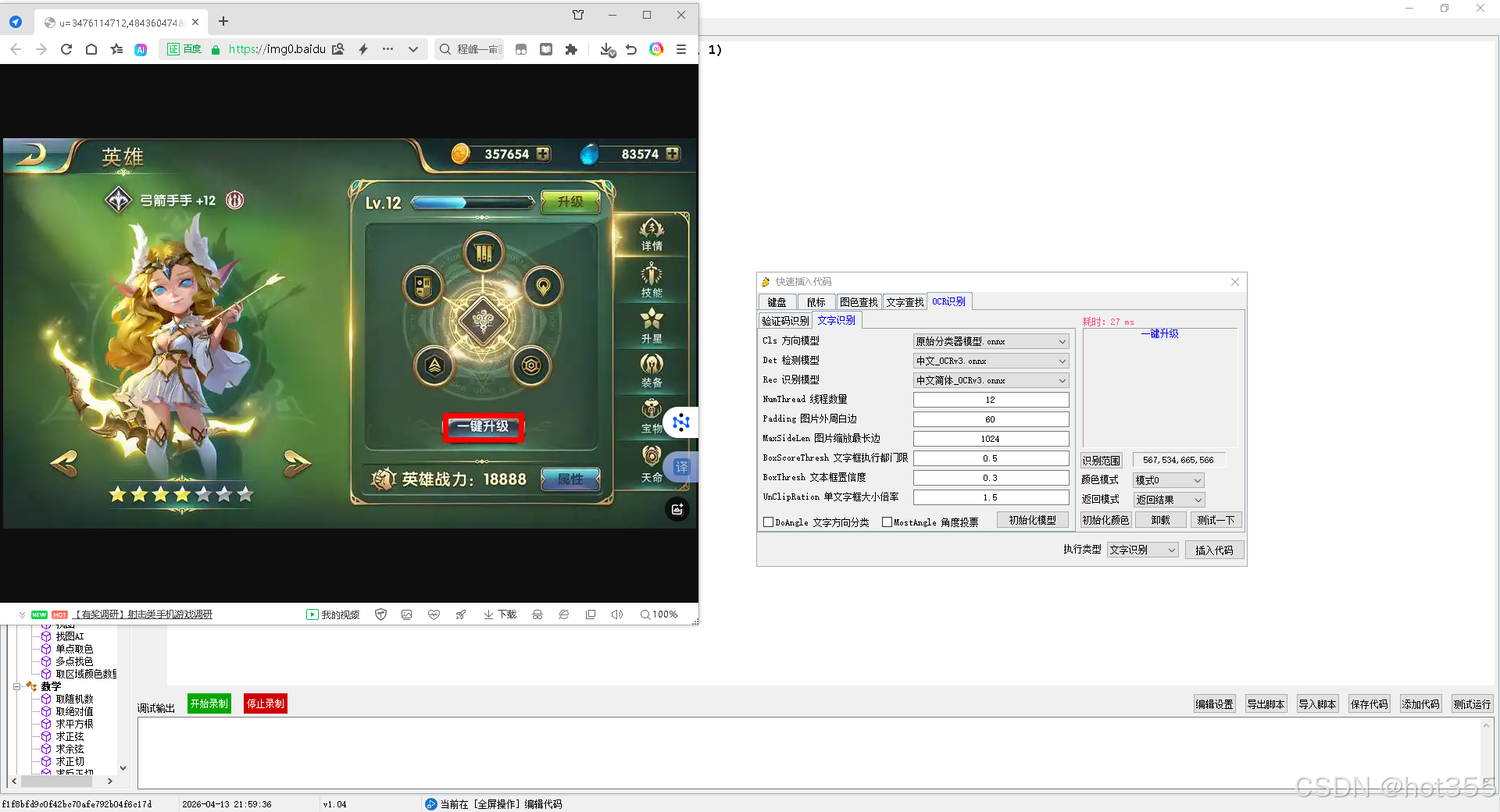Switch to the 鼠标 tab

tap(816, 302)
